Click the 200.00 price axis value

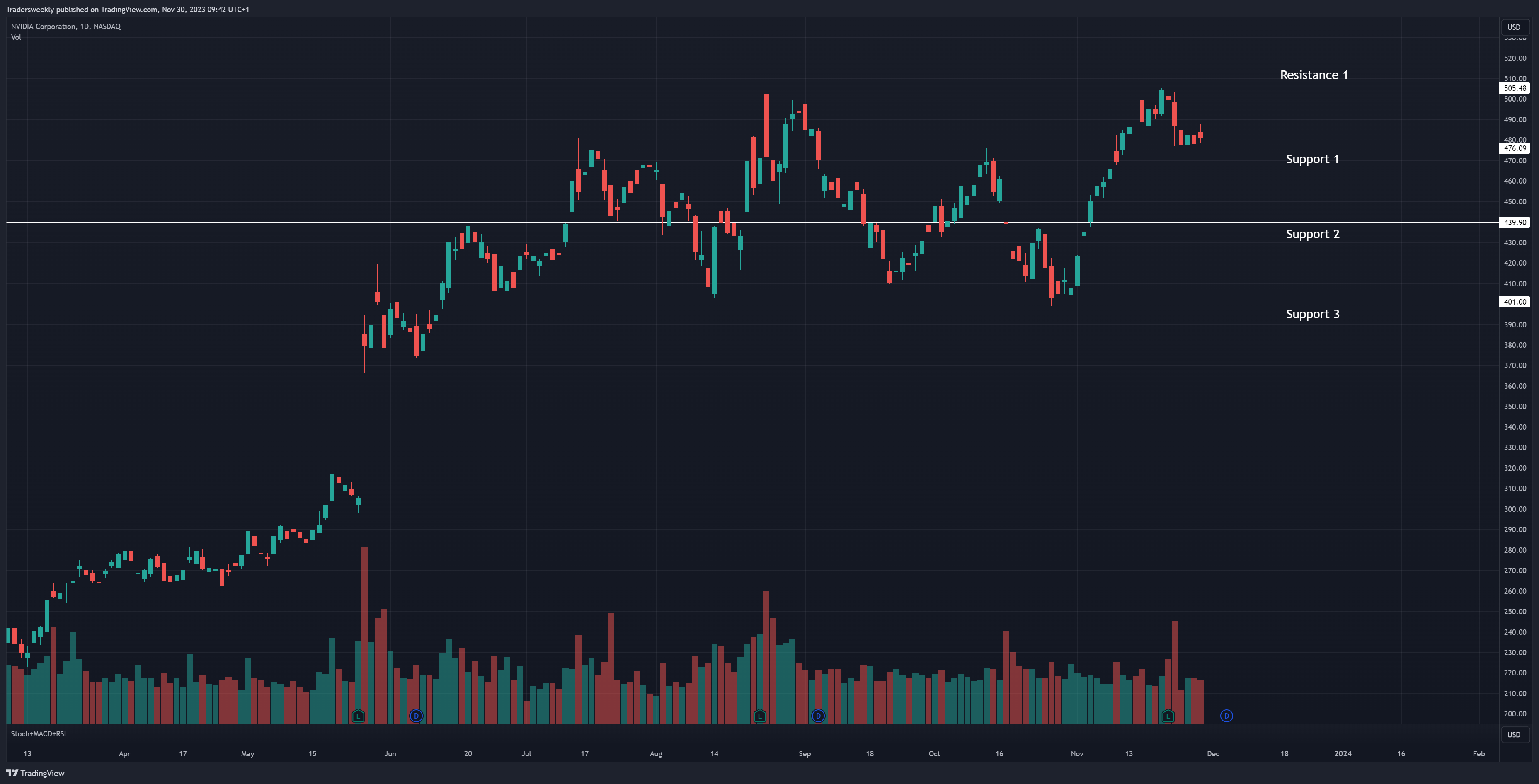[1515, 714]
